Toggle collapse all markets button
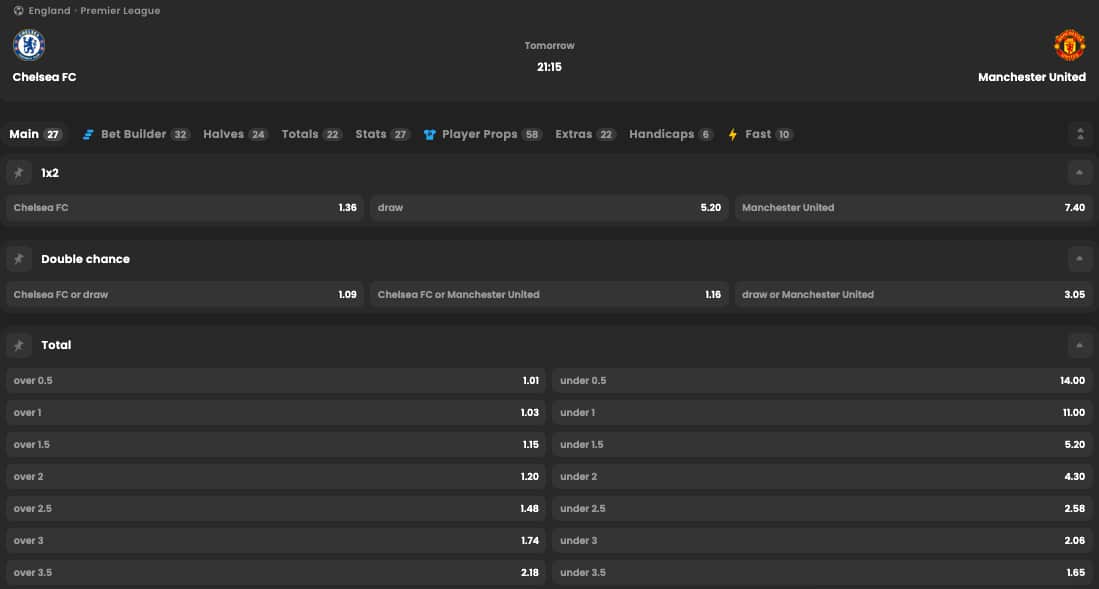 [1080, 134]
